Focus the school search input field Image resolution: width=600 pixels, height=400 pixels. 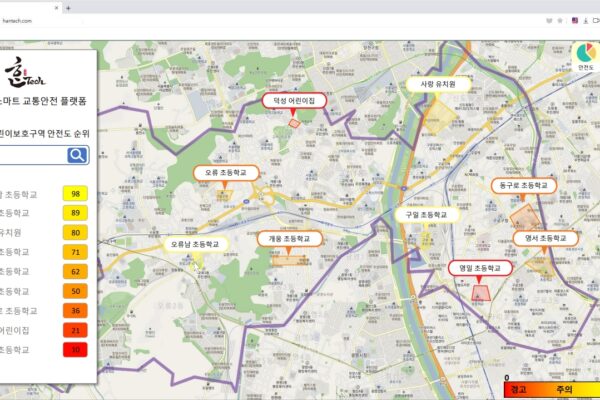click(x=32, y=155)
